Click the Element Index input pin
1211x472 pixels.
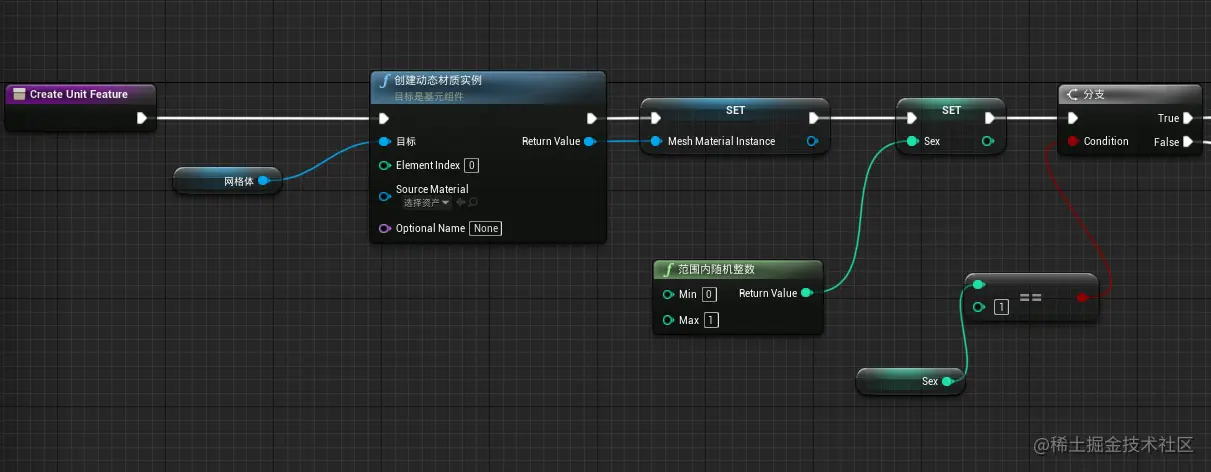tap(385, 166)
